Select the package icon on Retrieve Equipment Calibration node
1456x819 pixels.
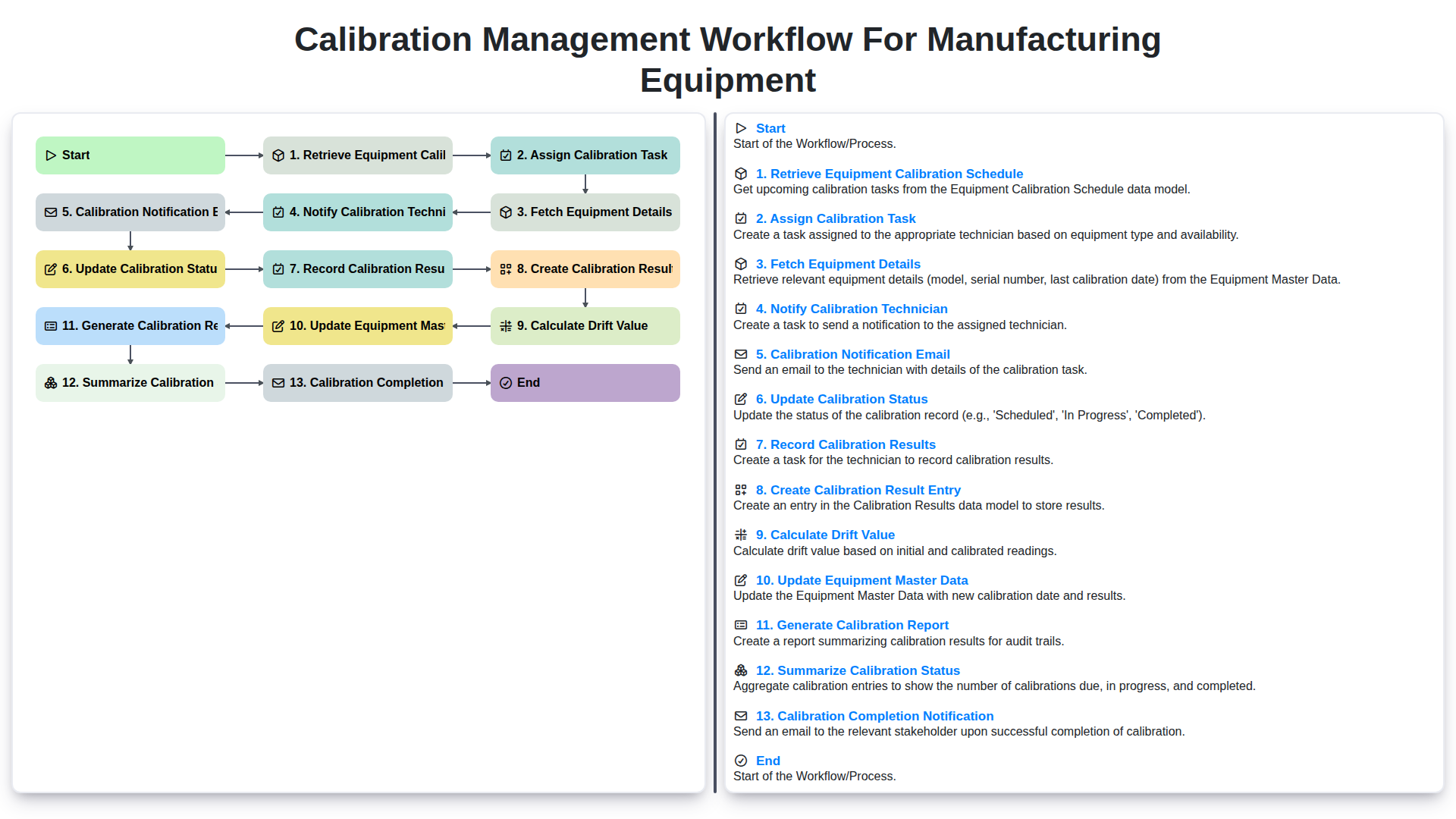point(278,155)
